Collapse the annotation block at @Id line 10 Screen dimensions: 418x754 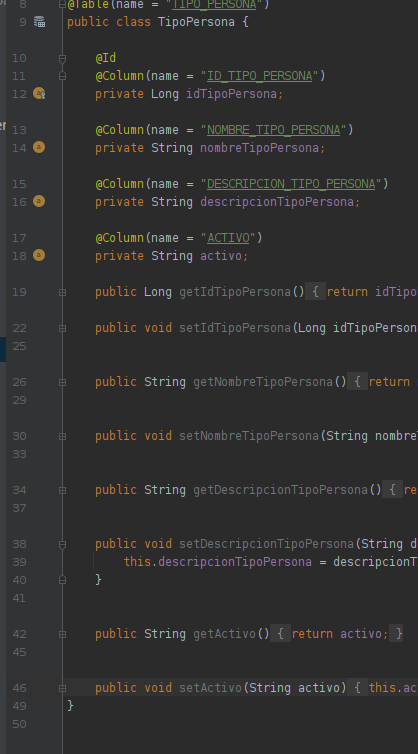point(62,59)
